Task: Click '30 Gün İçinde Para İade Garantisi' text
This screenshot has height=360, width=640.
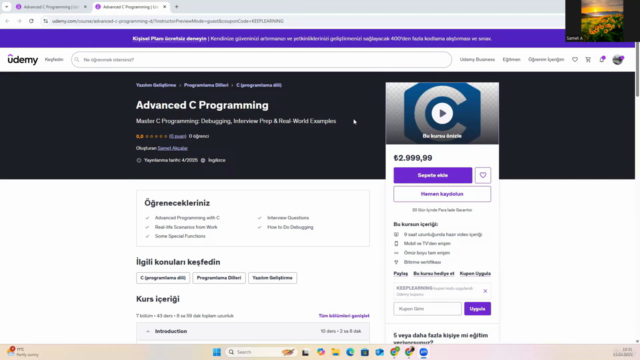Action: coord(442,210)
